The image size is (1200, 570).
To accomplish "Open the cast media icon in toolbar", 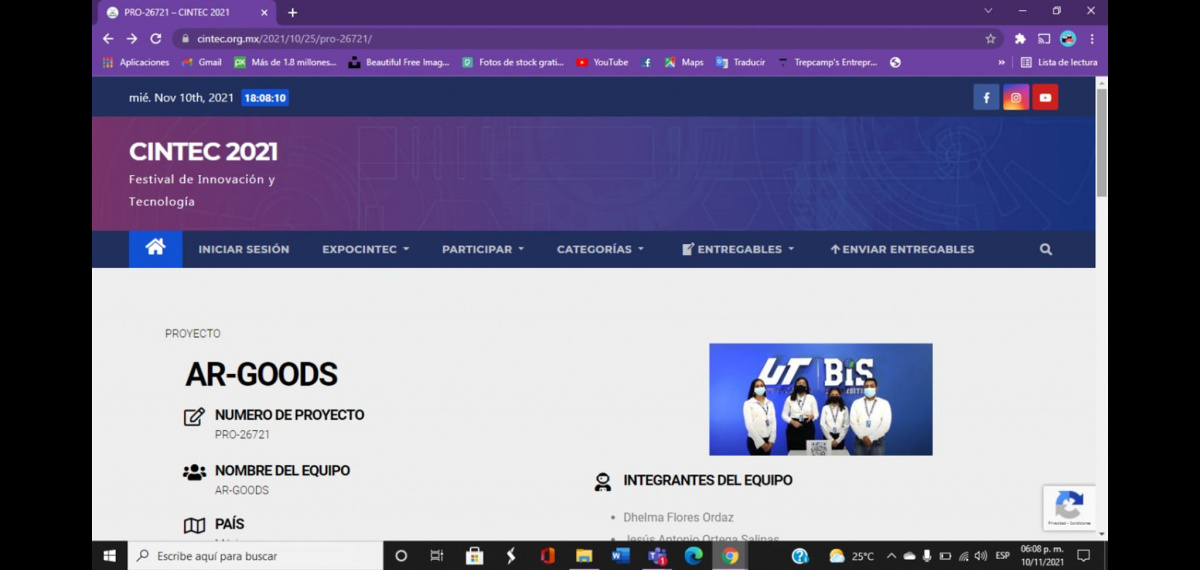I will pos(1044,39).
